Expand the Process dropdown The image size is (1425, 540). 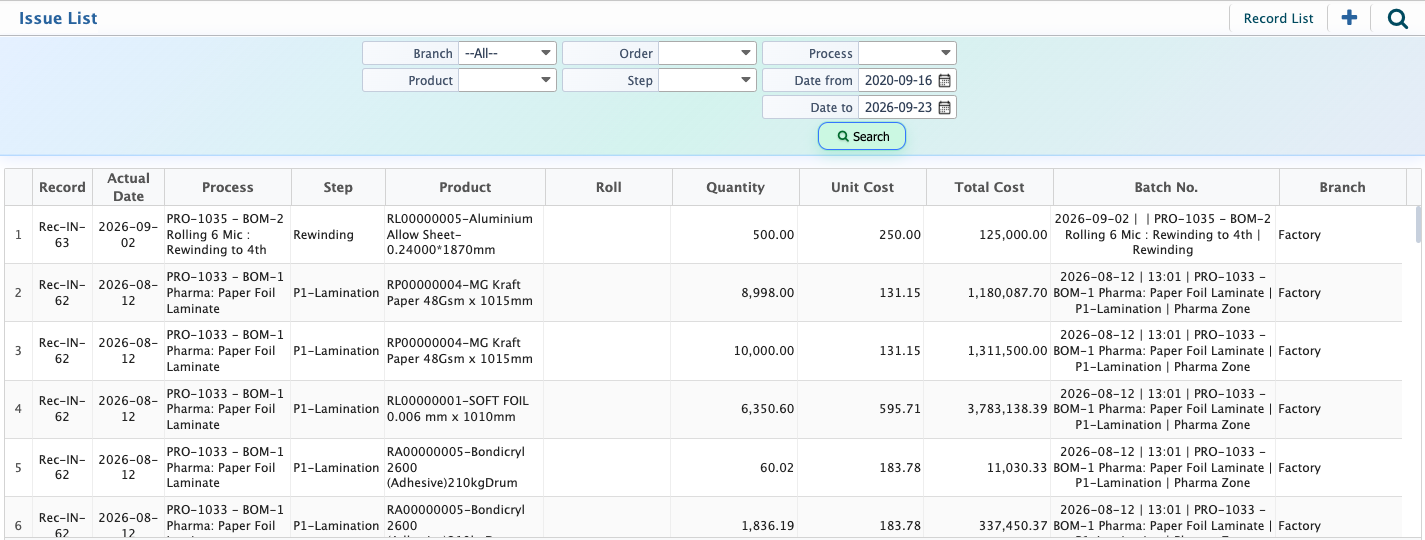coord(907,53)
